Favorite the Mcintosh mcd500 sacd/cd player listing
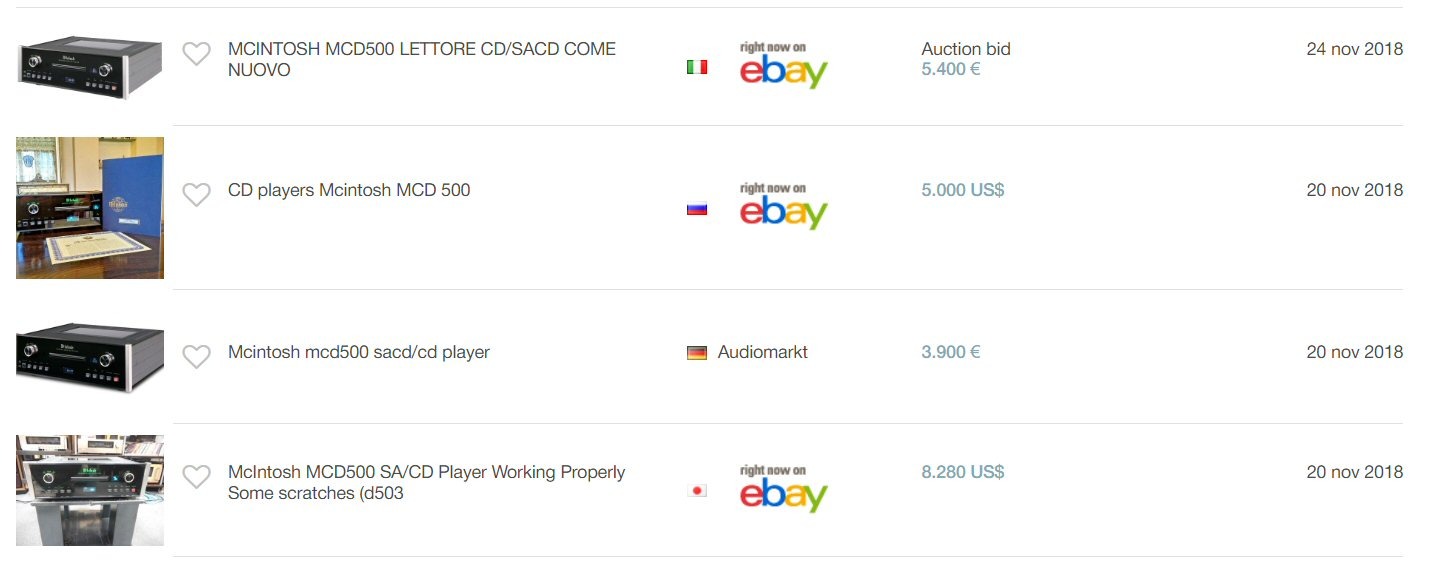Image resolution: width=1449 pixels, height=565 pixels. click(x=197, y=356)
